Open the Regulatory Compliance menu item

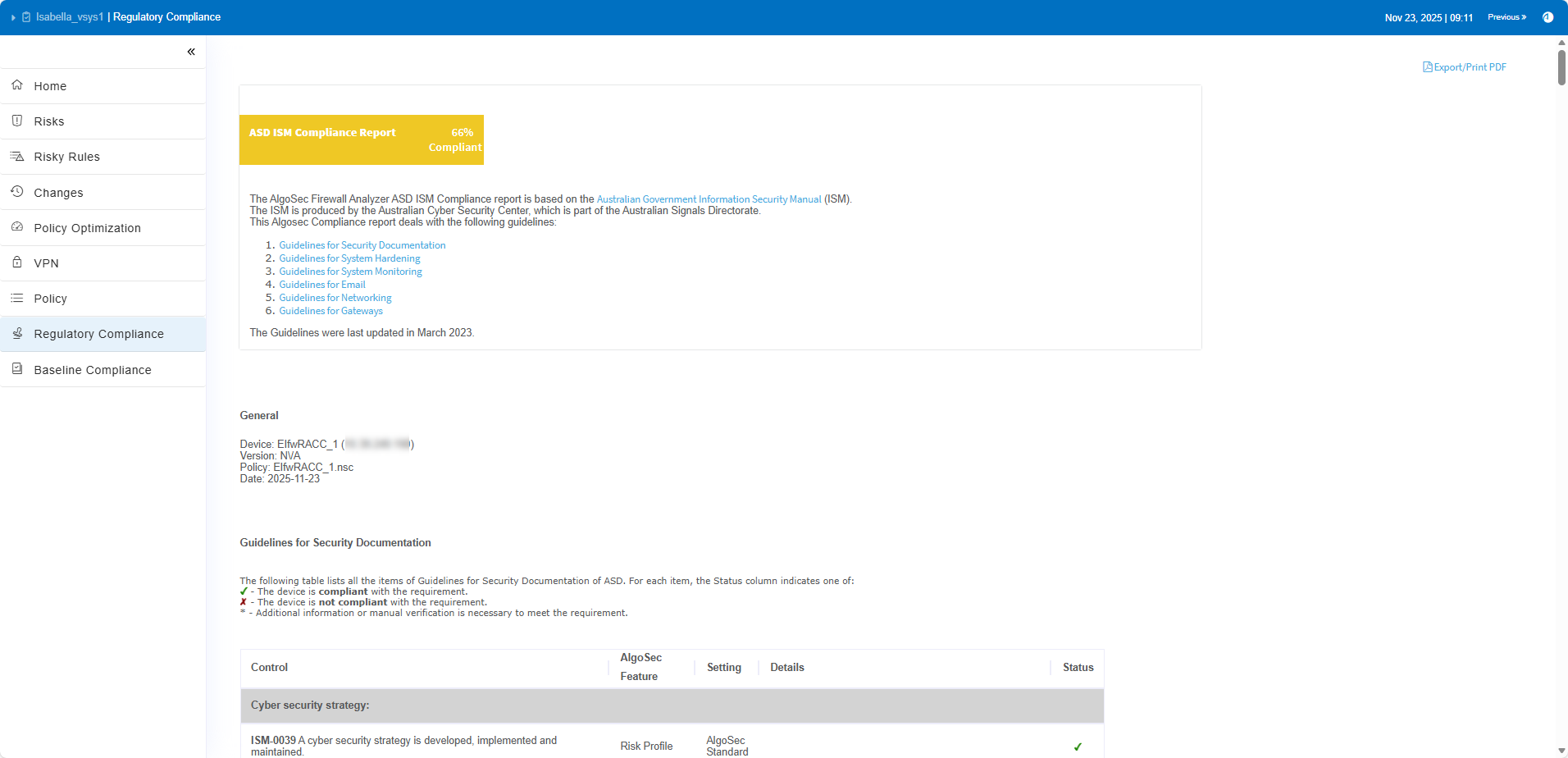click(98, 334)
